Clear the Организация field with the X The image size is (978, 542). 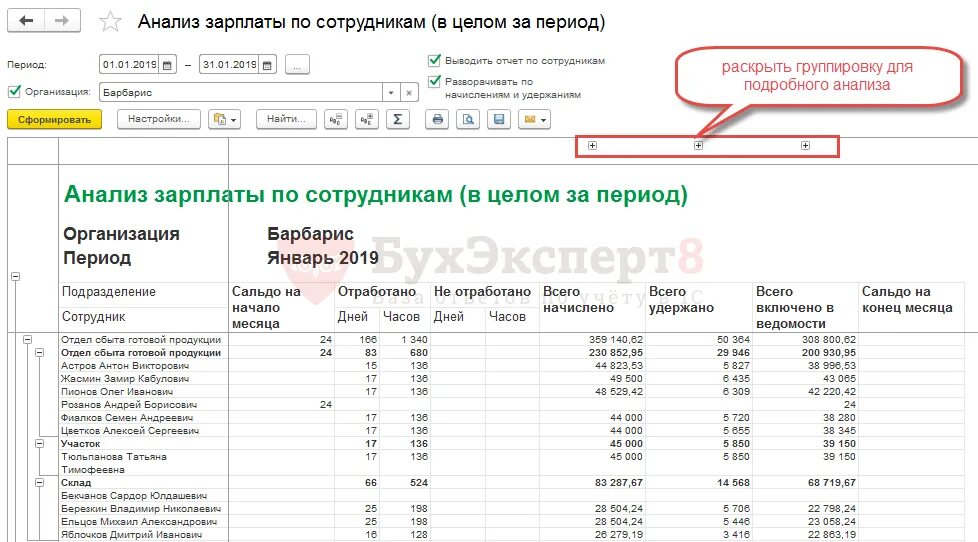[x=409, y=92]
